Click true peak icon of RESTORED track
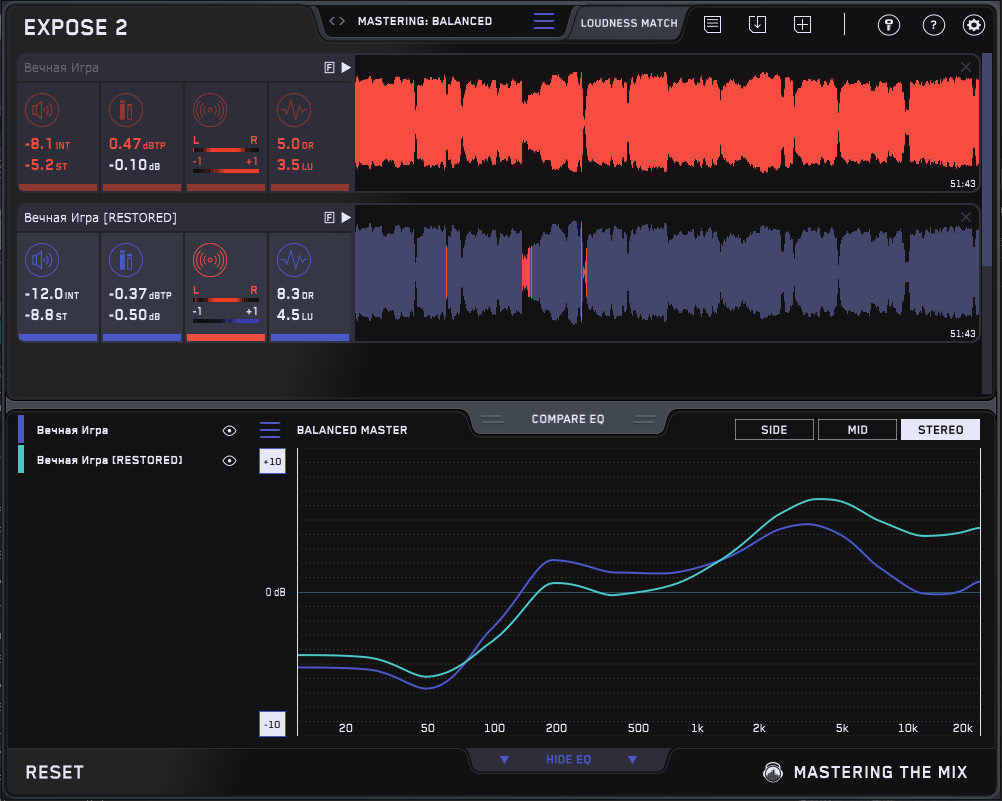The image size is (1002, 801). click(126, 260)
